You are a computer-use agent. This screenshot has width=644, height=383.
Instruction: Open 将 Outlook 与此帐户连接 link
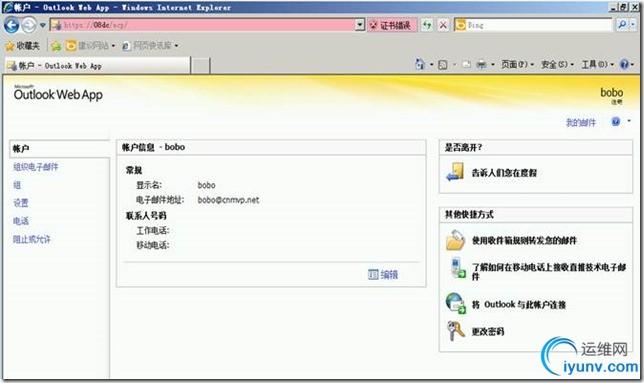(x=519, y=305)
